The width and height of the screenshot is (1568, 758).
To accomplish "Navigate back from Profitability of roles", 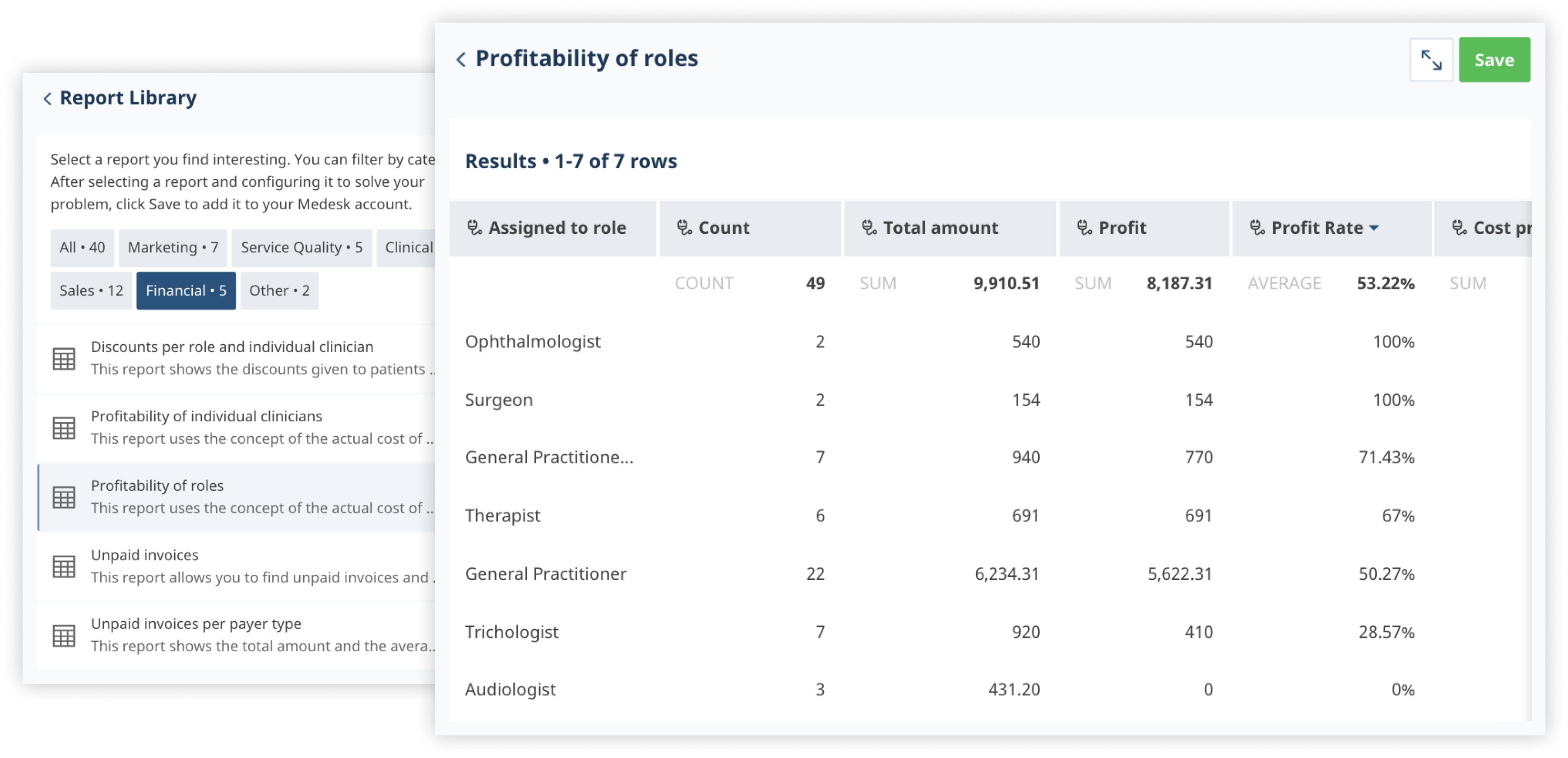I will [461, 59].
